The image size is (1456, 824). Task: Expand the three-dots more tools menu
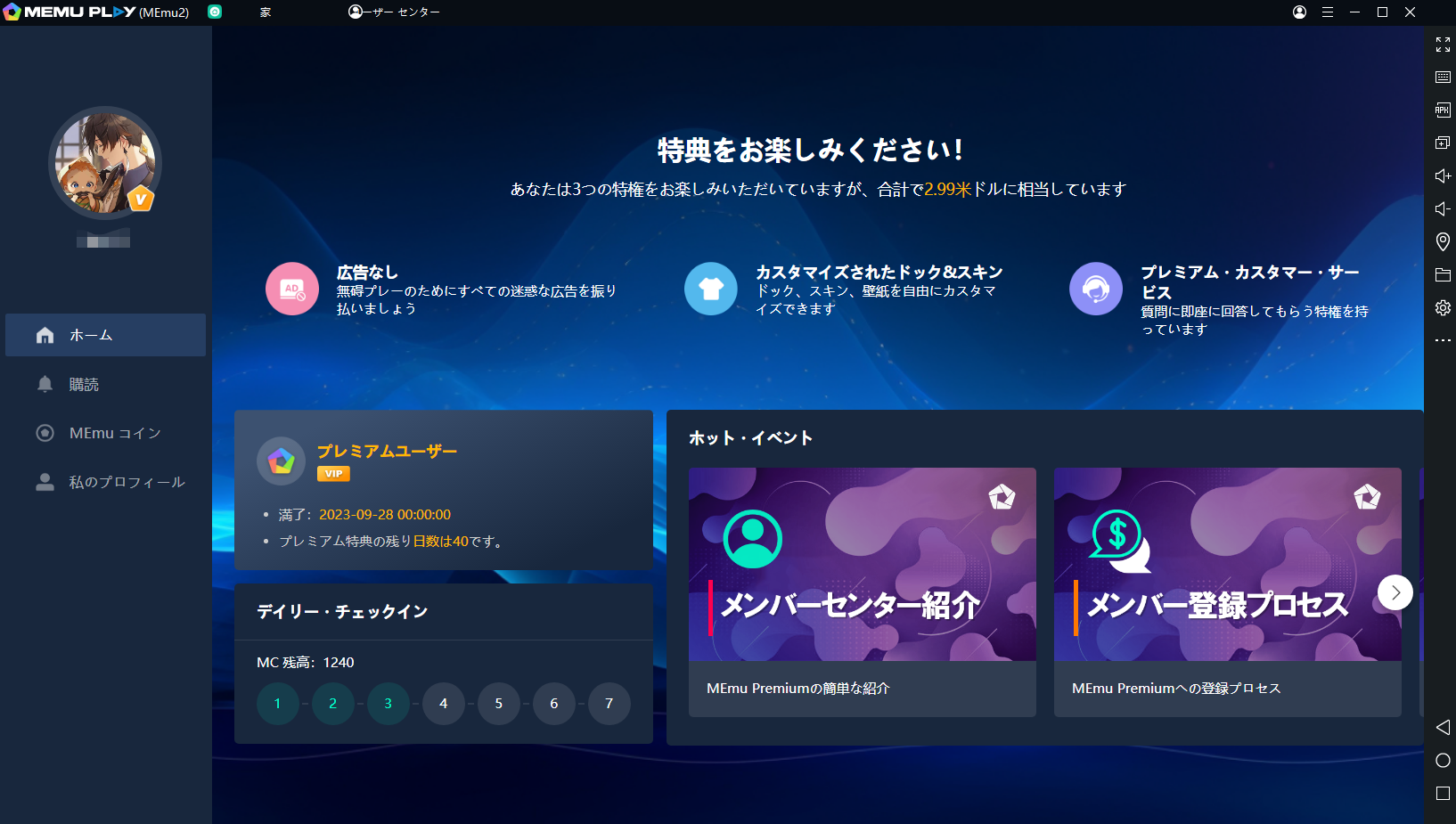[x=1443, y=340]
